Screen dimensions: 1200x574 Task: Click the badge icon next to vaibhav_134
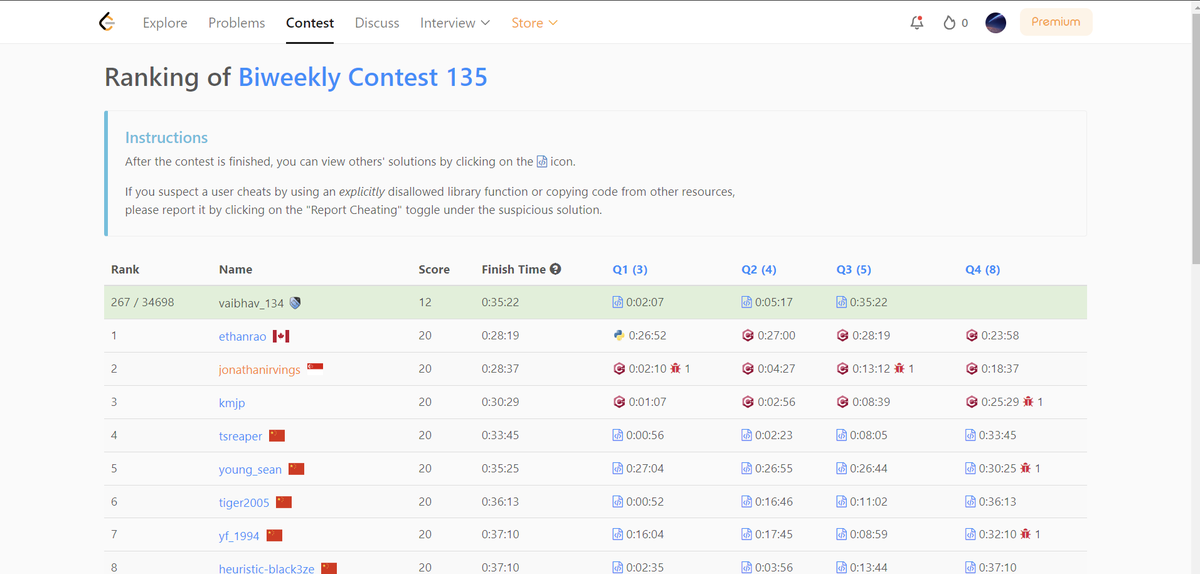click(x=295, y=303)
